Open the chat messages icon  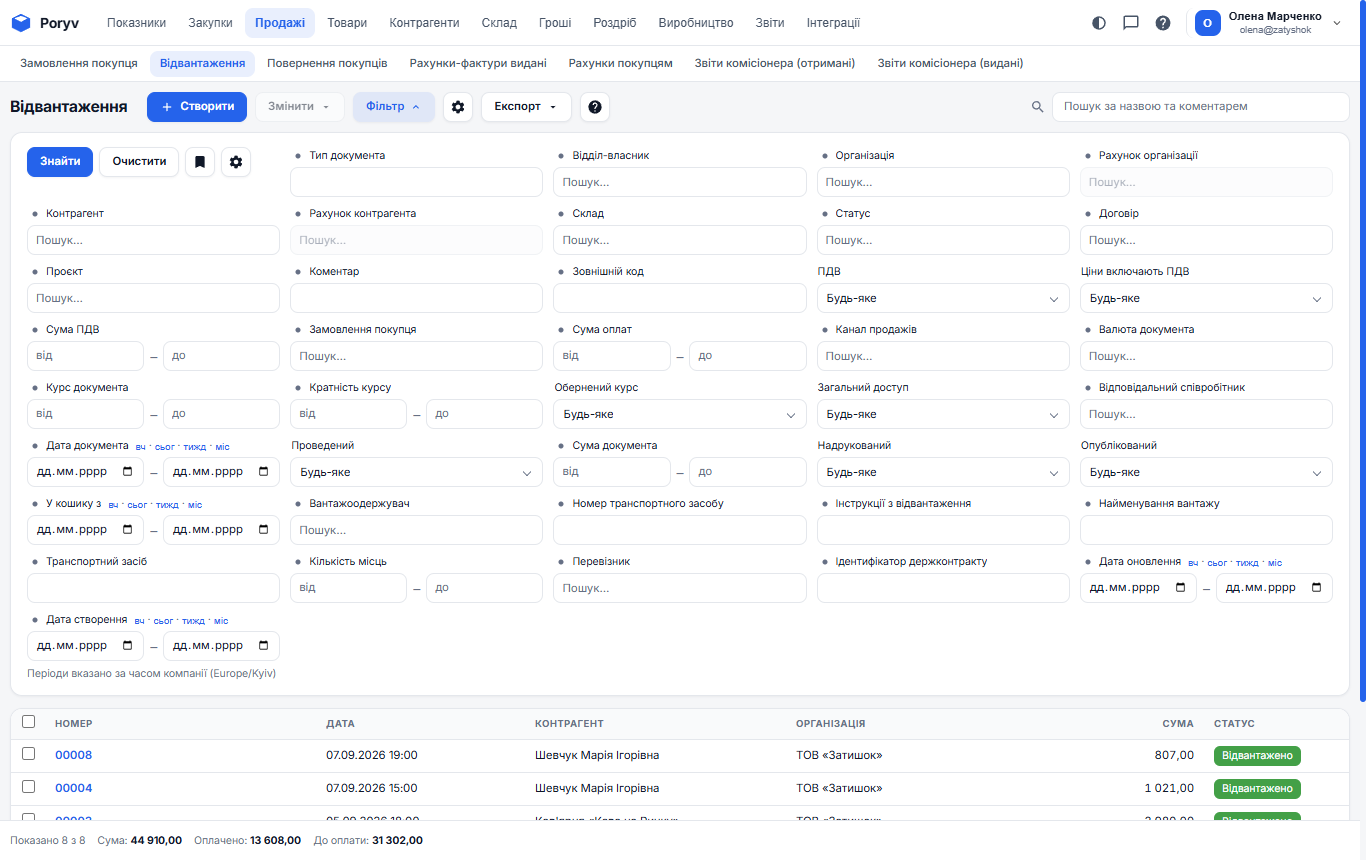click(x=1131, y=23)
